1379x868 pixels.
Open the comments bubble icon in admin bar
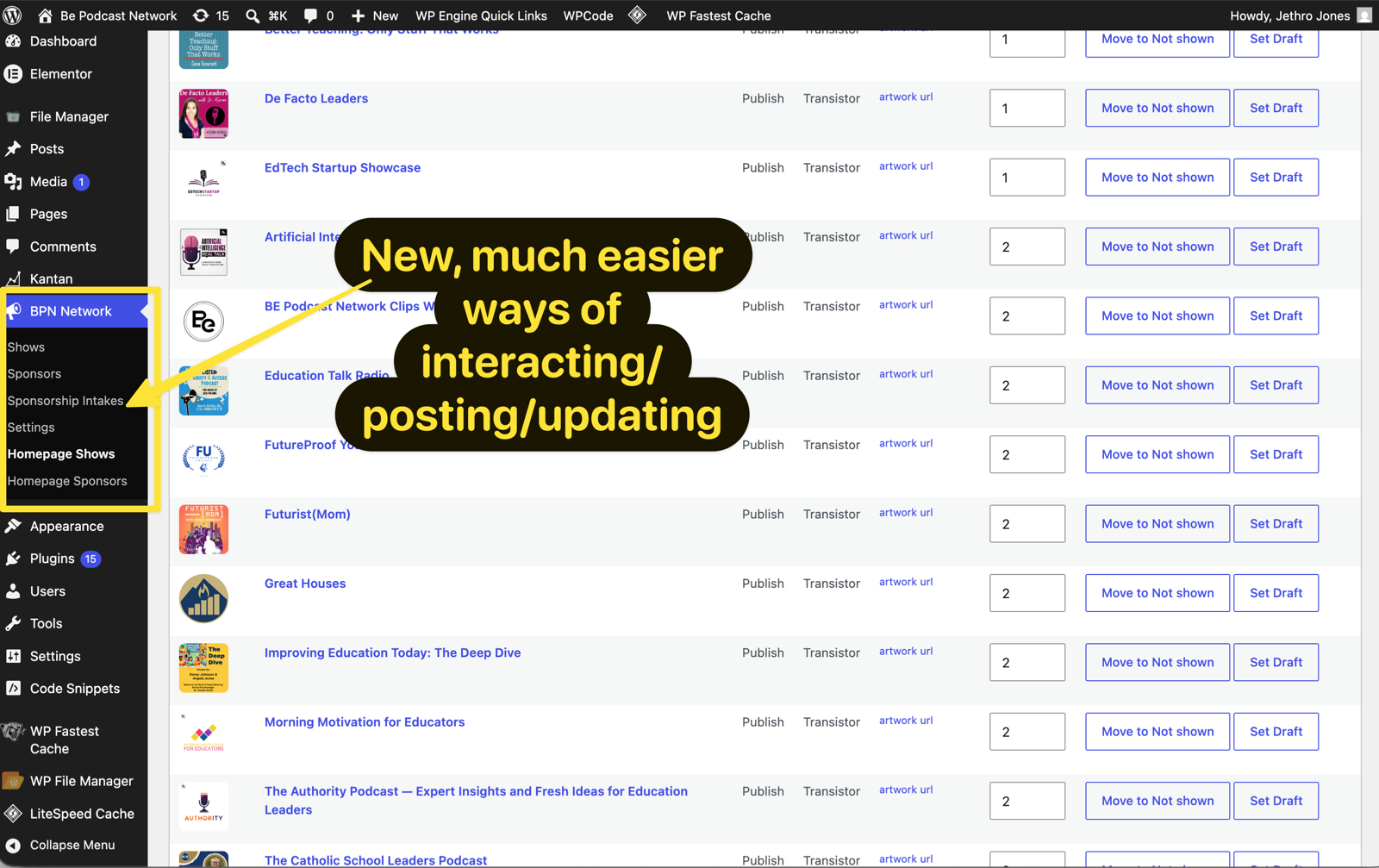pyautogui.click(x=310, y=16)
